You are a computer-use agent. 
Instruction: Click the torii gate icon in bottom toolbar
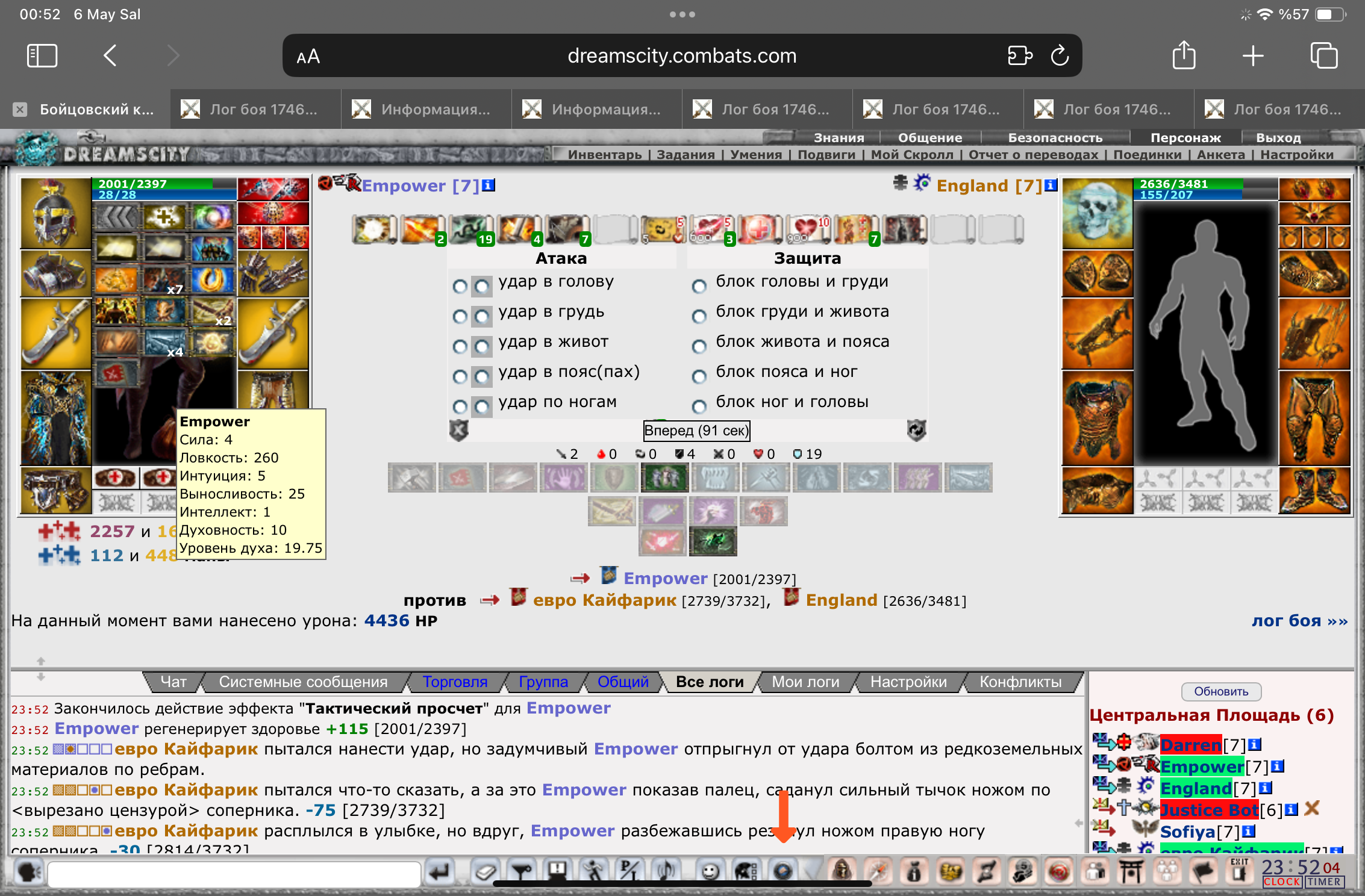coord(1131,871)
